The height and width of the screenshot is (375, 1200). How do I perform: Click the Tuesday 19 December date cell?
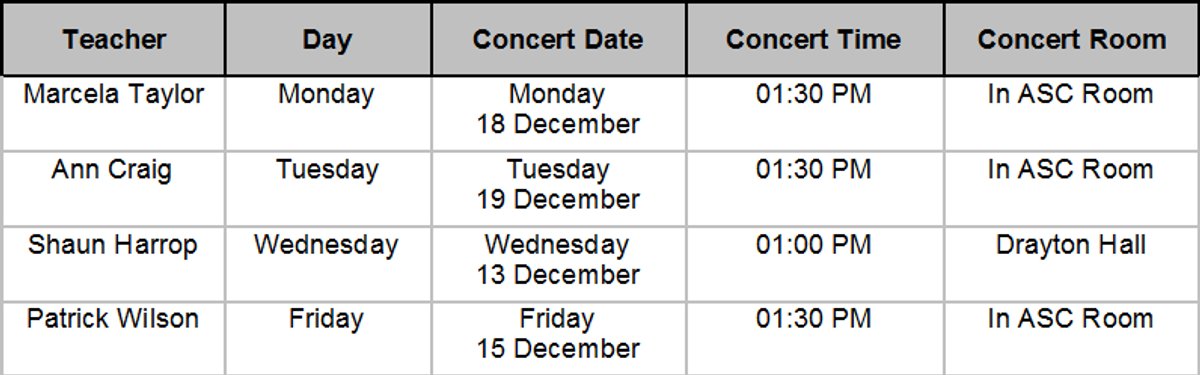click(x=559, y=189)
